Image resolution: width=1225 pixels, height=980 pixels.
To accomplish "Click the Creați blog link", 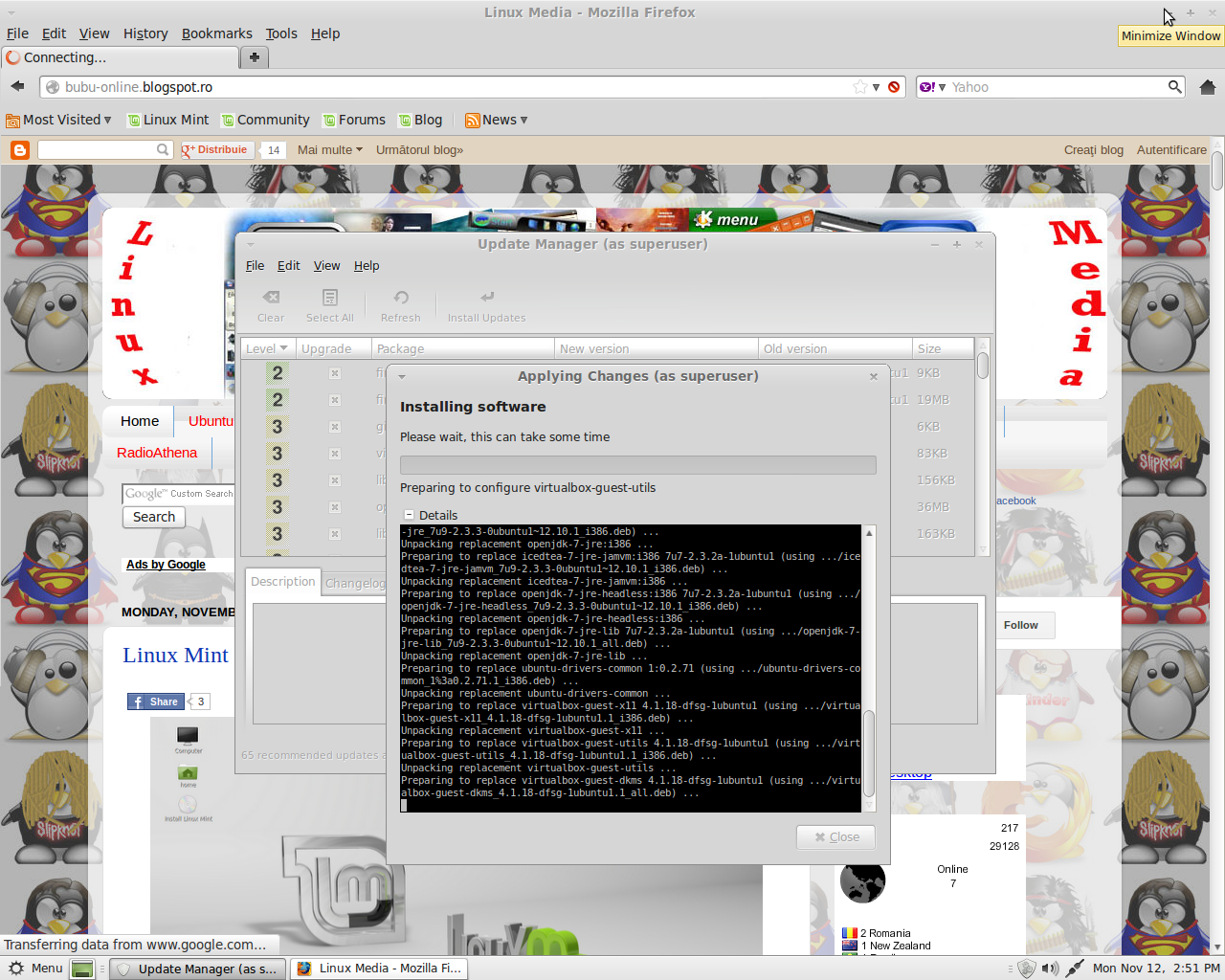I will click(x=1094, y=150).
